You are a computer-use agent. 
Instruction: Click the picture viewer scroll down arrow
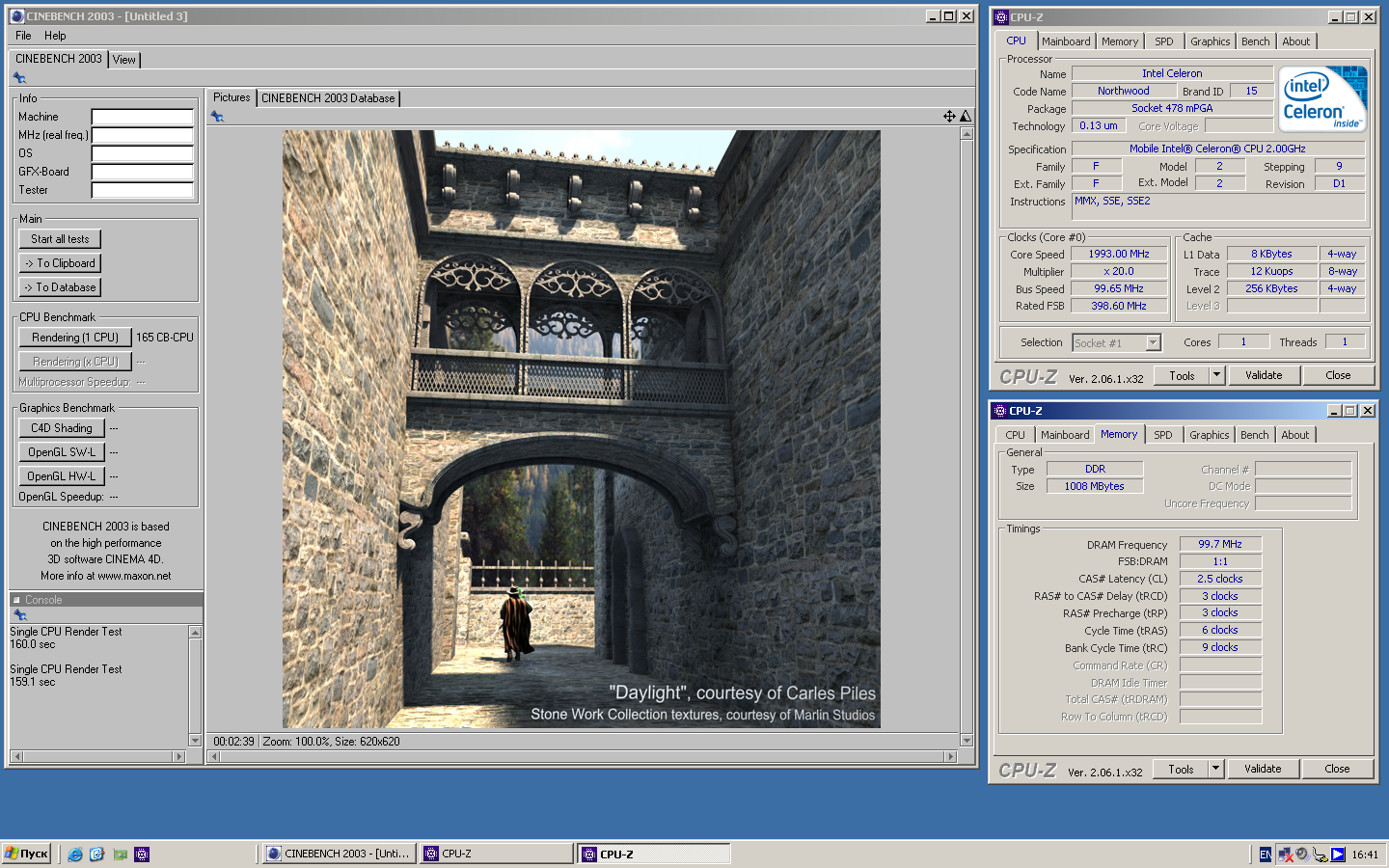click(x=967, y=741)
